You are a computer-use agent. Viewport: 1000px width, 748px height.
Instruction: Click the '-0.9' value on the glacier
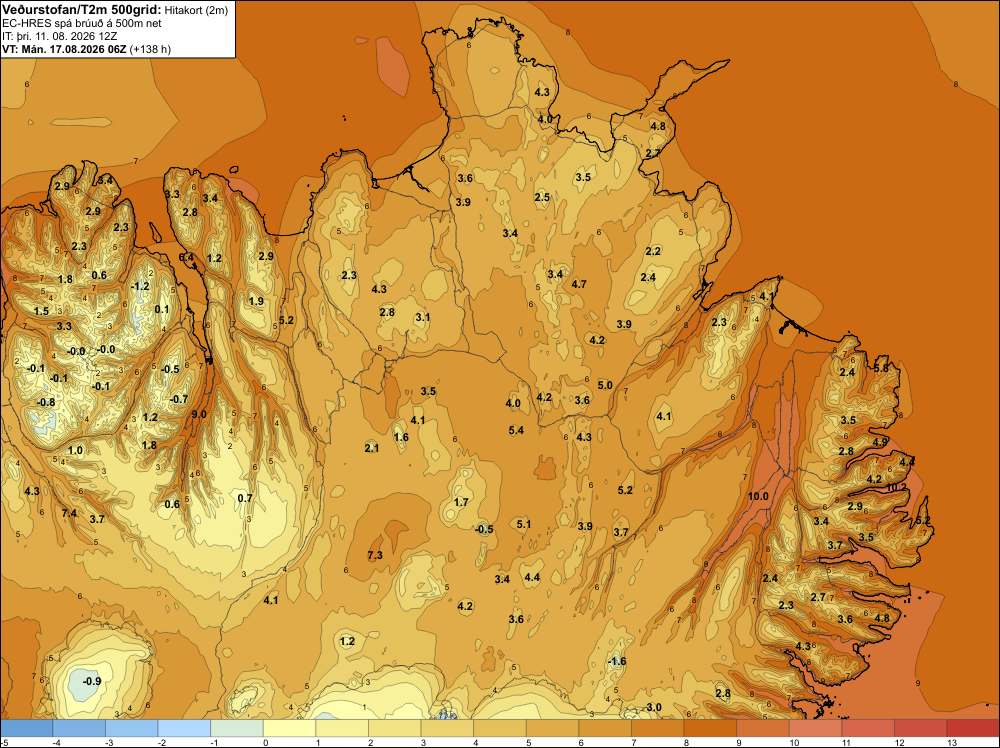point(91,681)
